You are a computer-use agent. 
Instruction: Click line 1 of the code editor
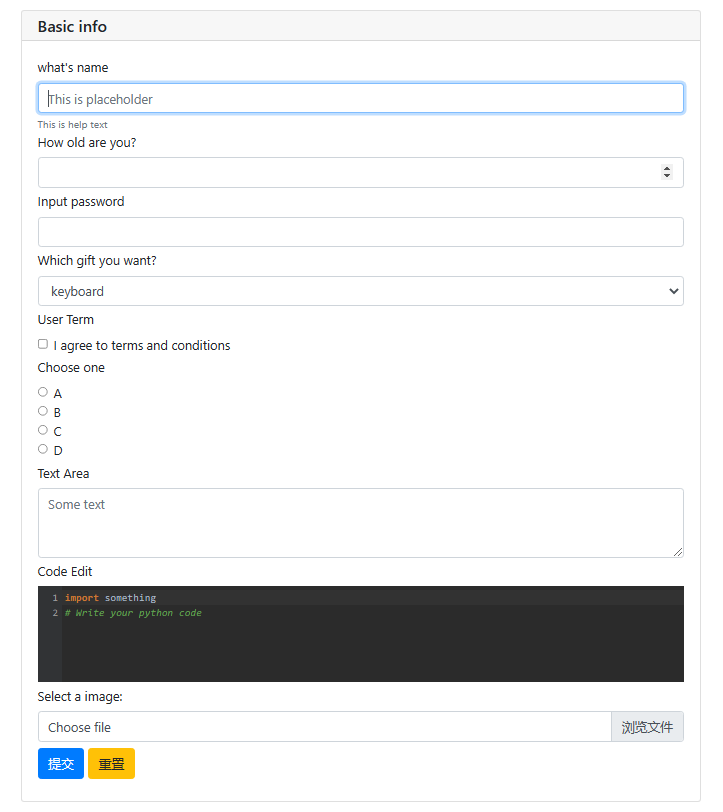pos(300,598)
